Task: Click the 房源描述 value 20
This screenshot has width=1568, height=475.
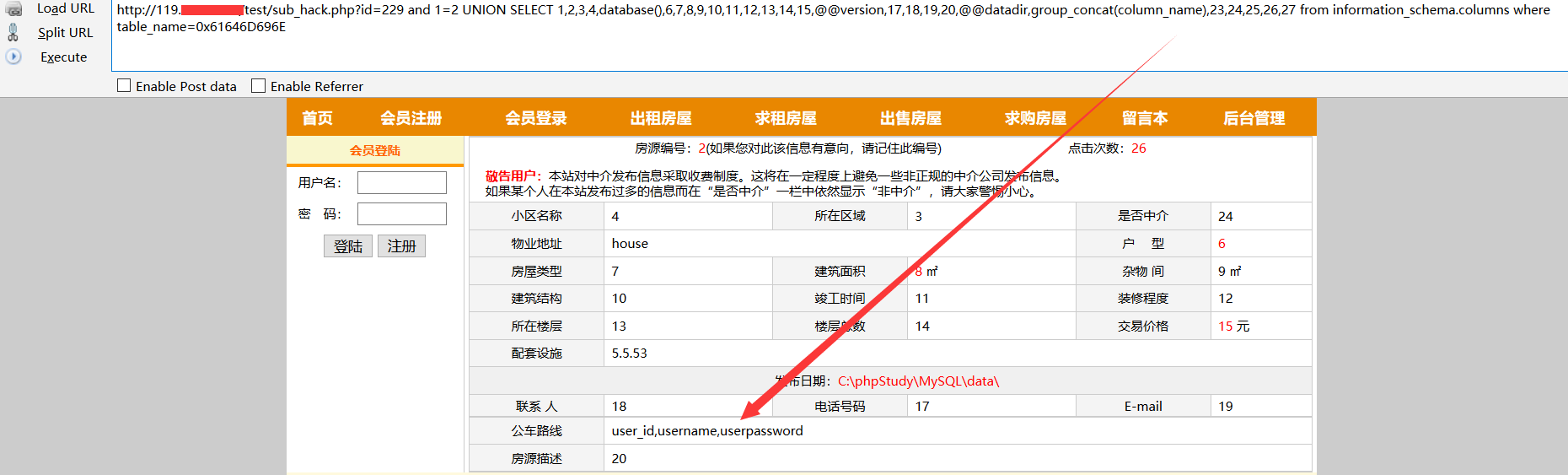Action: click(619, 458)
